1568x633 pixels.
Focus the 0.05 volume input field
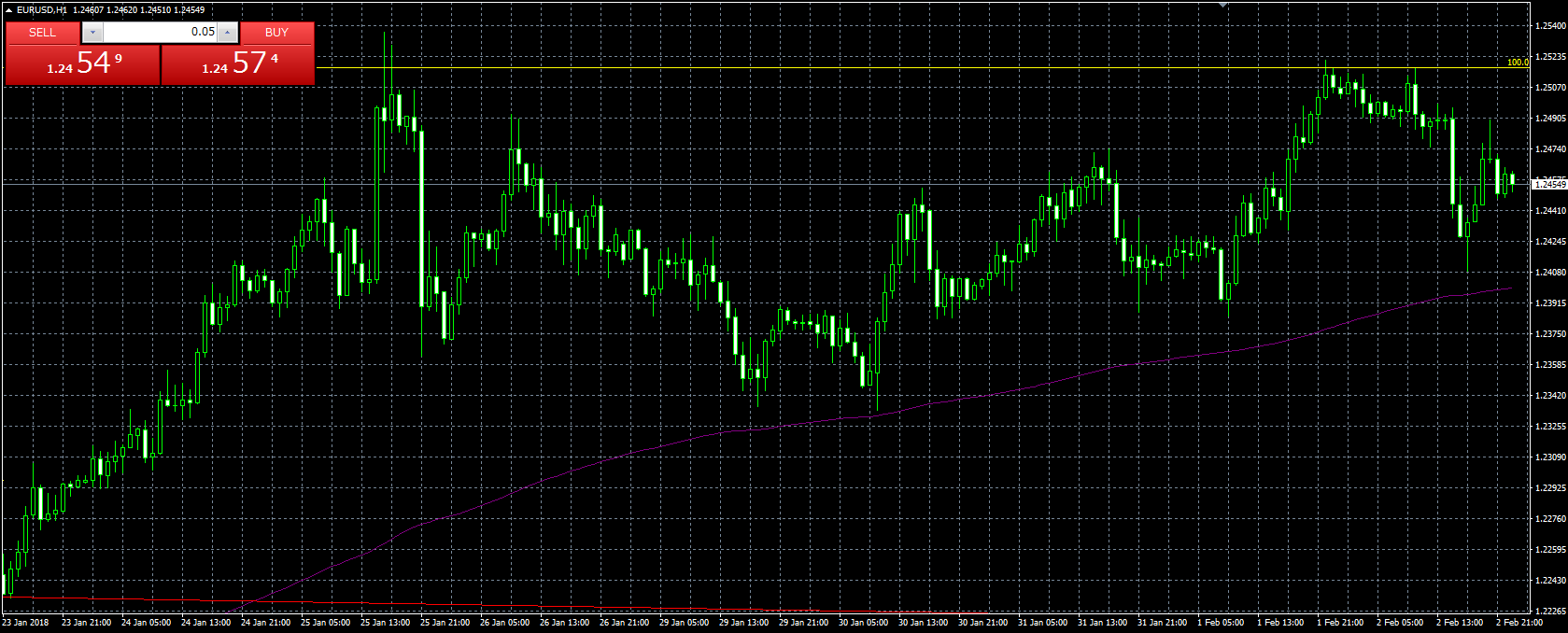point(160,33)
